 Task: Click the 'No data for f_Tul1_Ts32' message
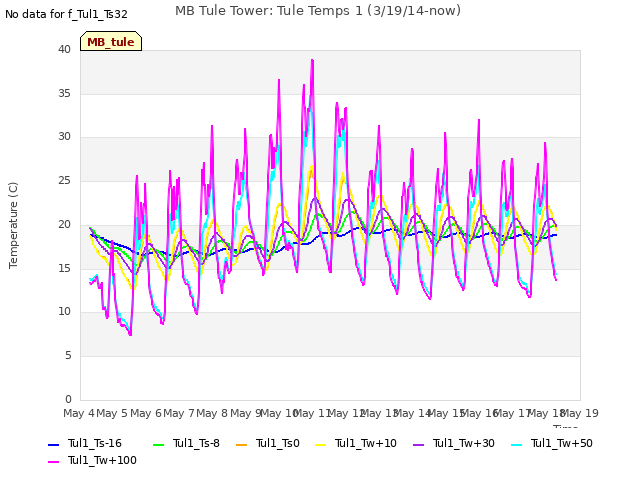click(67, 15)
